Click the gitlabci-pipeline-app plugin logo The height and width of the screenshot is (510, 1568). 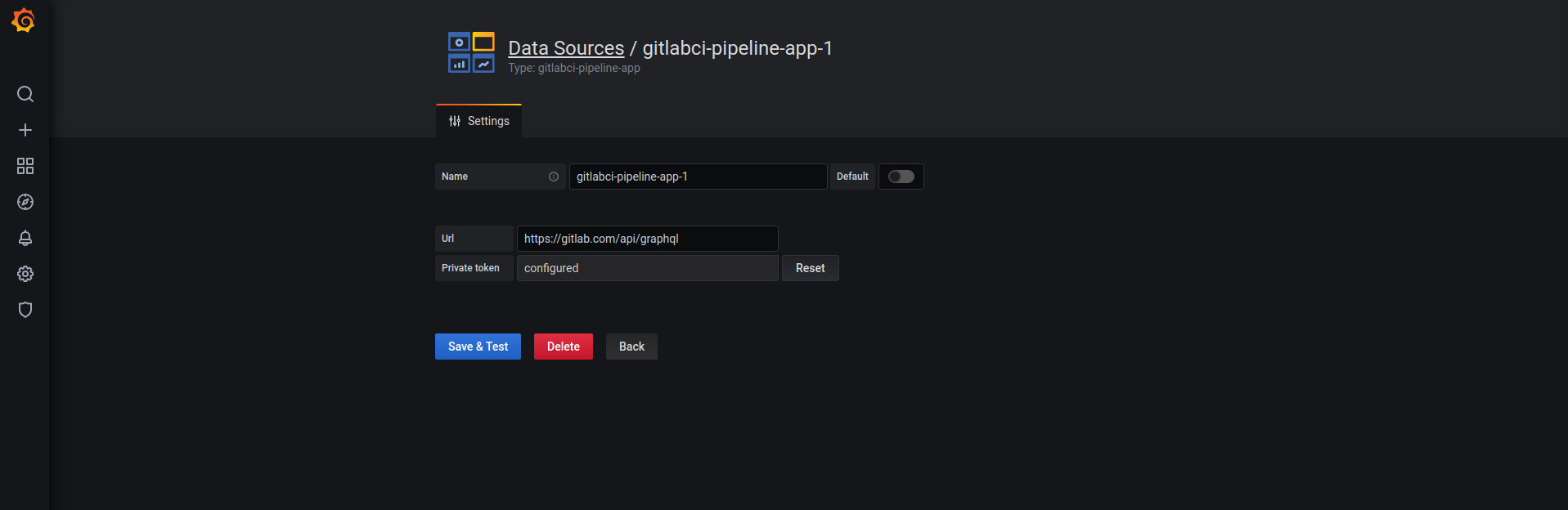pyautogui.click(x=471, y=52)
